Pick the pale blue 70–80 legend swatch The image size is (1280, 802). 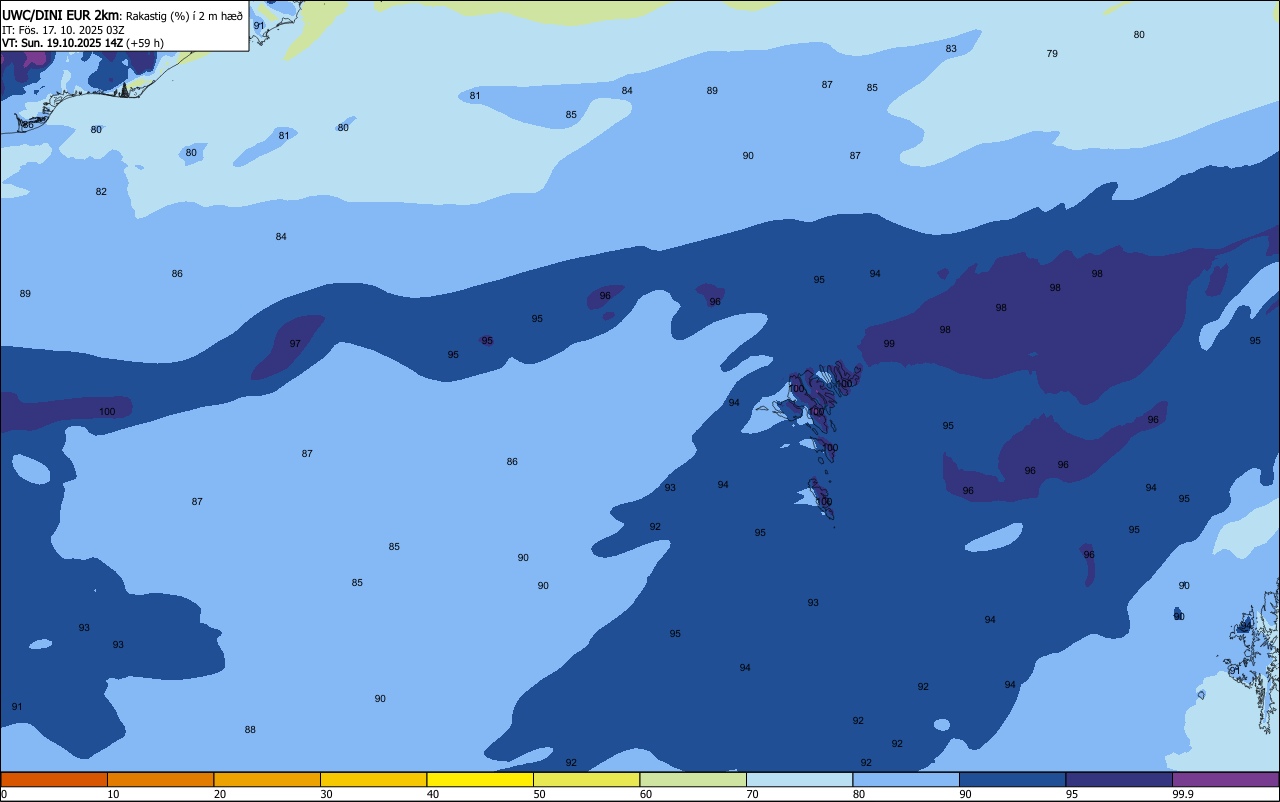(x=799, y=779)
